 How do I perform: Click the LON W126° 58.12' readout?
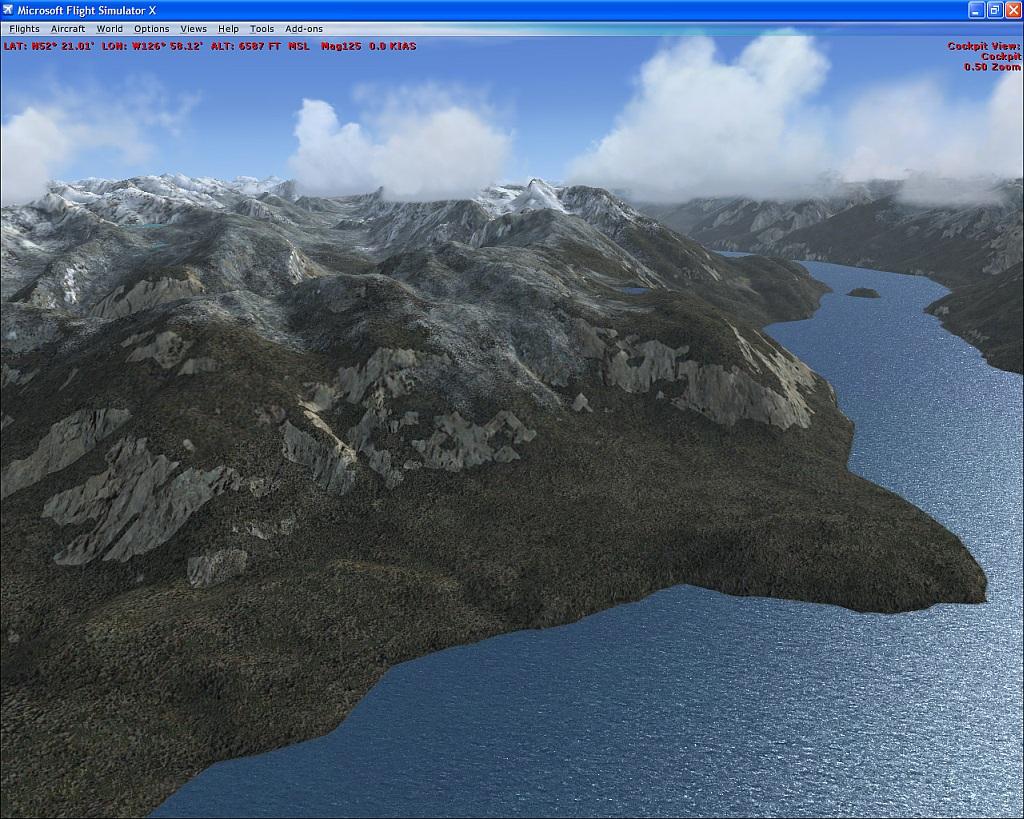tap(152, 46)
